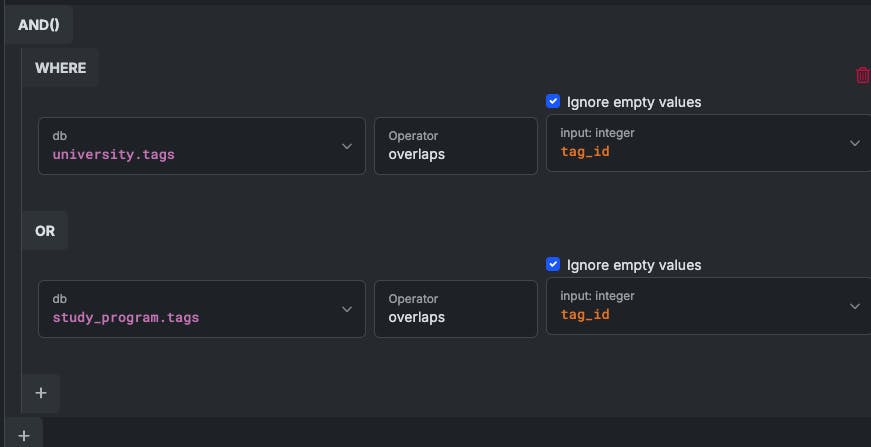Click the bottom-most plus icon below the group

click(x=24, y=435)
